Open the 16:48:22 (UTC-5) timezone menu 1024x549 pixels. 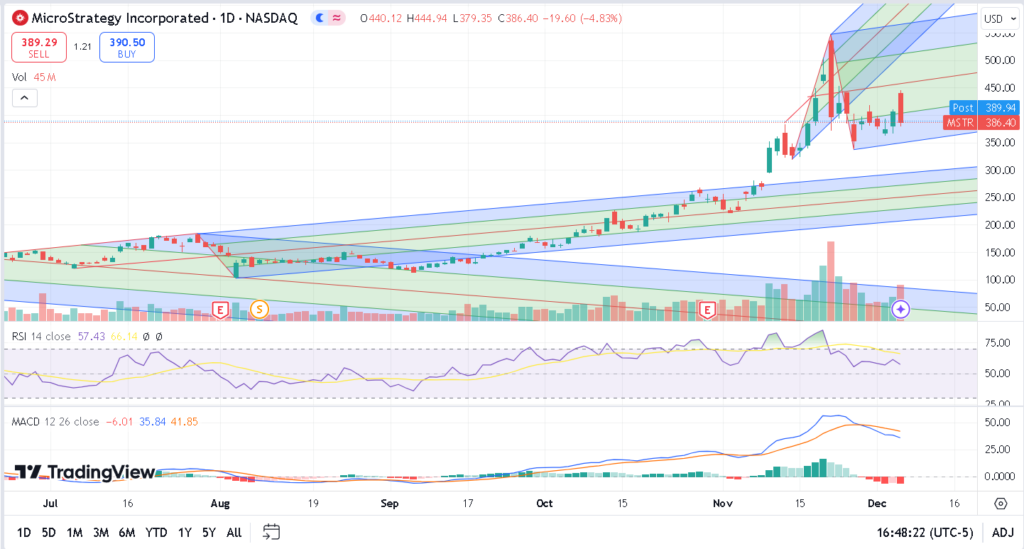(x=925, y=532)
